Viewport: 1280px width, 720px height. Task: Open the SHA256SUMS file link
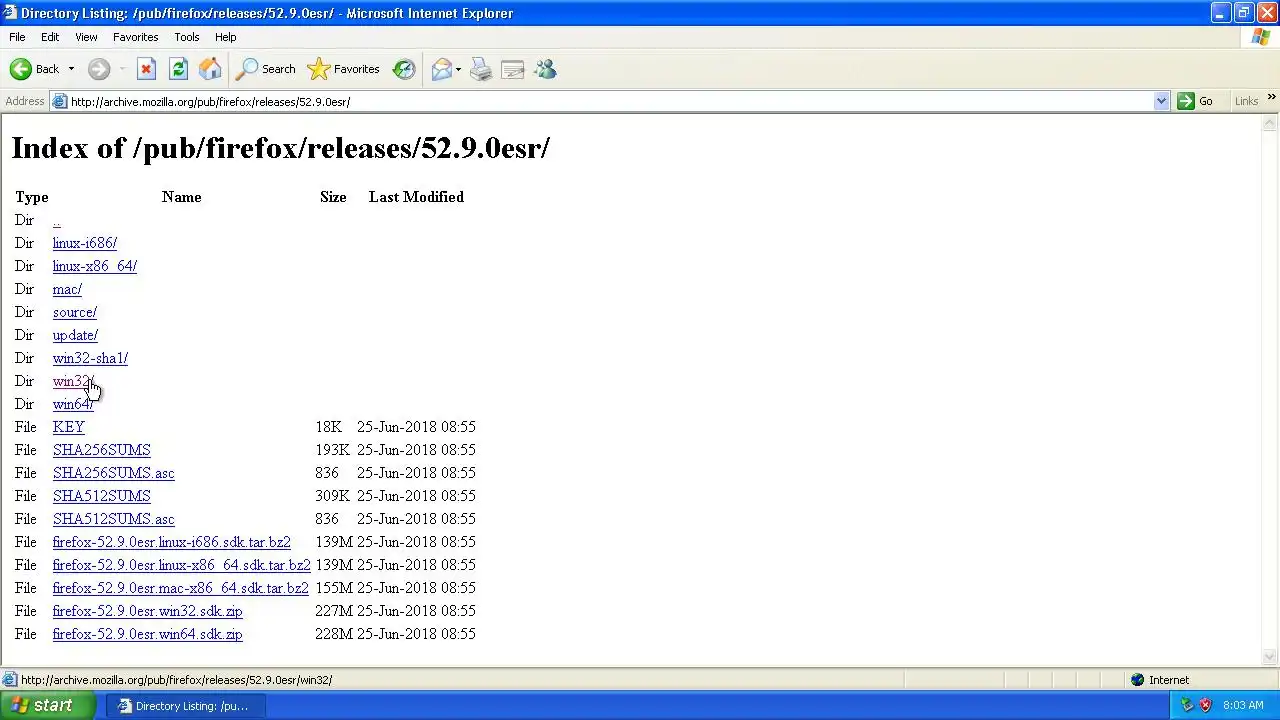coord(101,450)
